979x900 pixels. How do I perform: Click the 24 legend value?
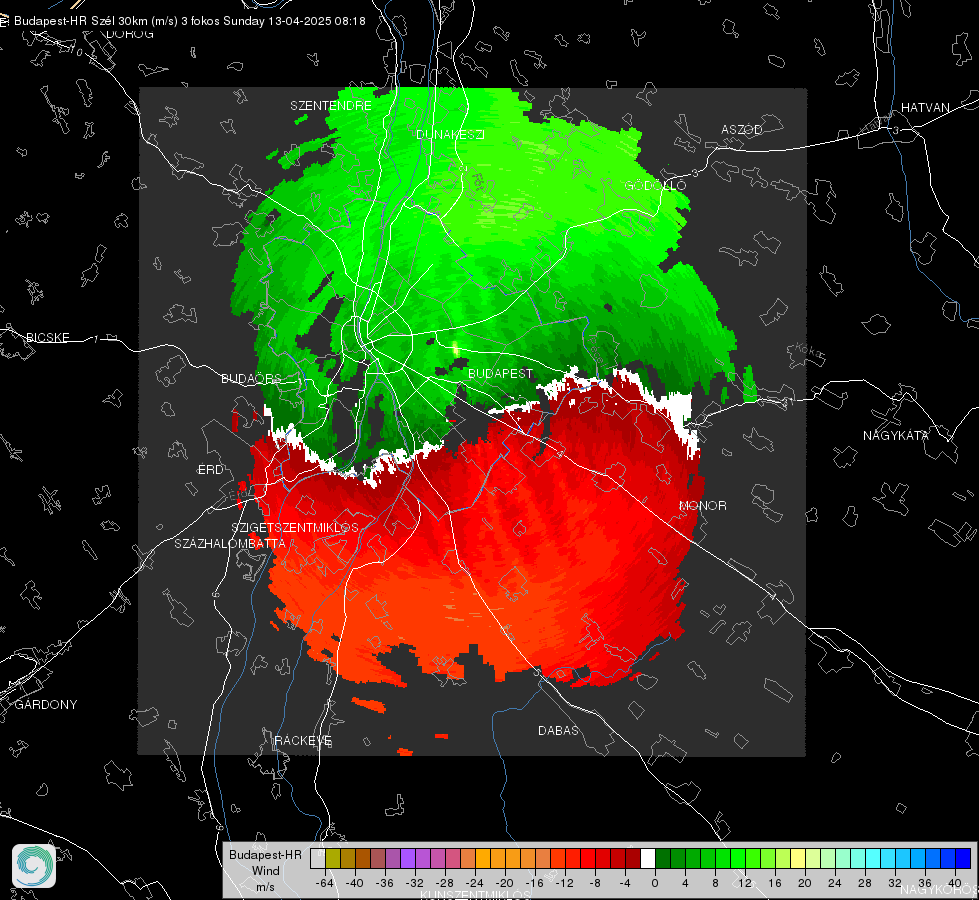click(x=835, y=883)
